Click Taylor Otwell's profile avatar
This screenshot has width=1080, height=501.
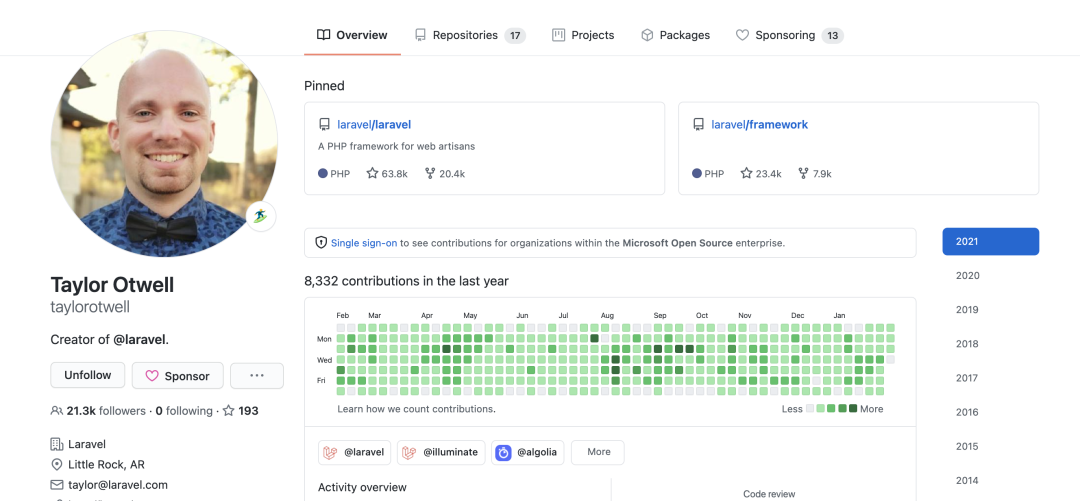(164, 143)
